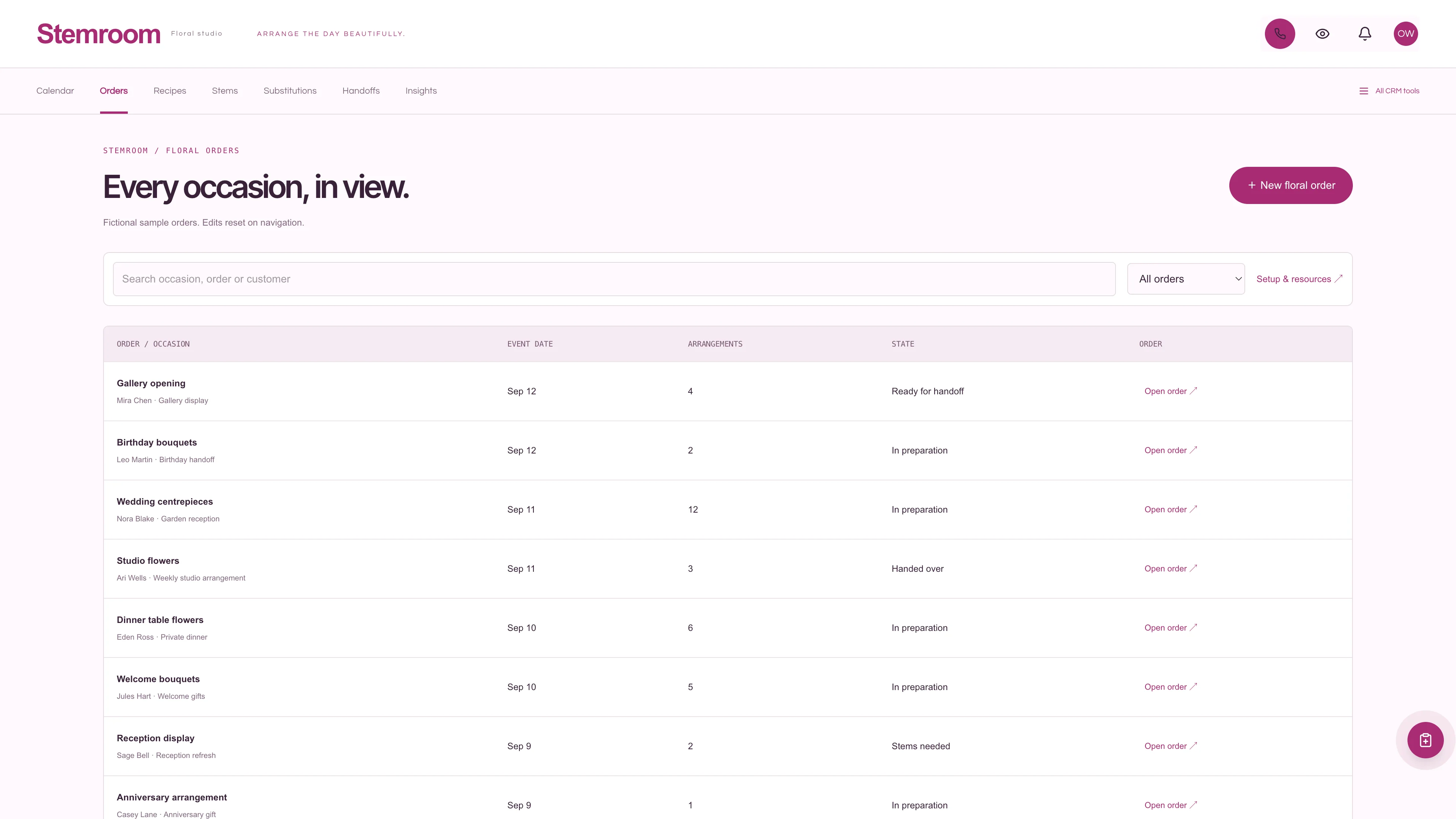The height and width of the screenshot is (819, 1456).
Task: Click the Event Date column header
Action: pos(530,344)
